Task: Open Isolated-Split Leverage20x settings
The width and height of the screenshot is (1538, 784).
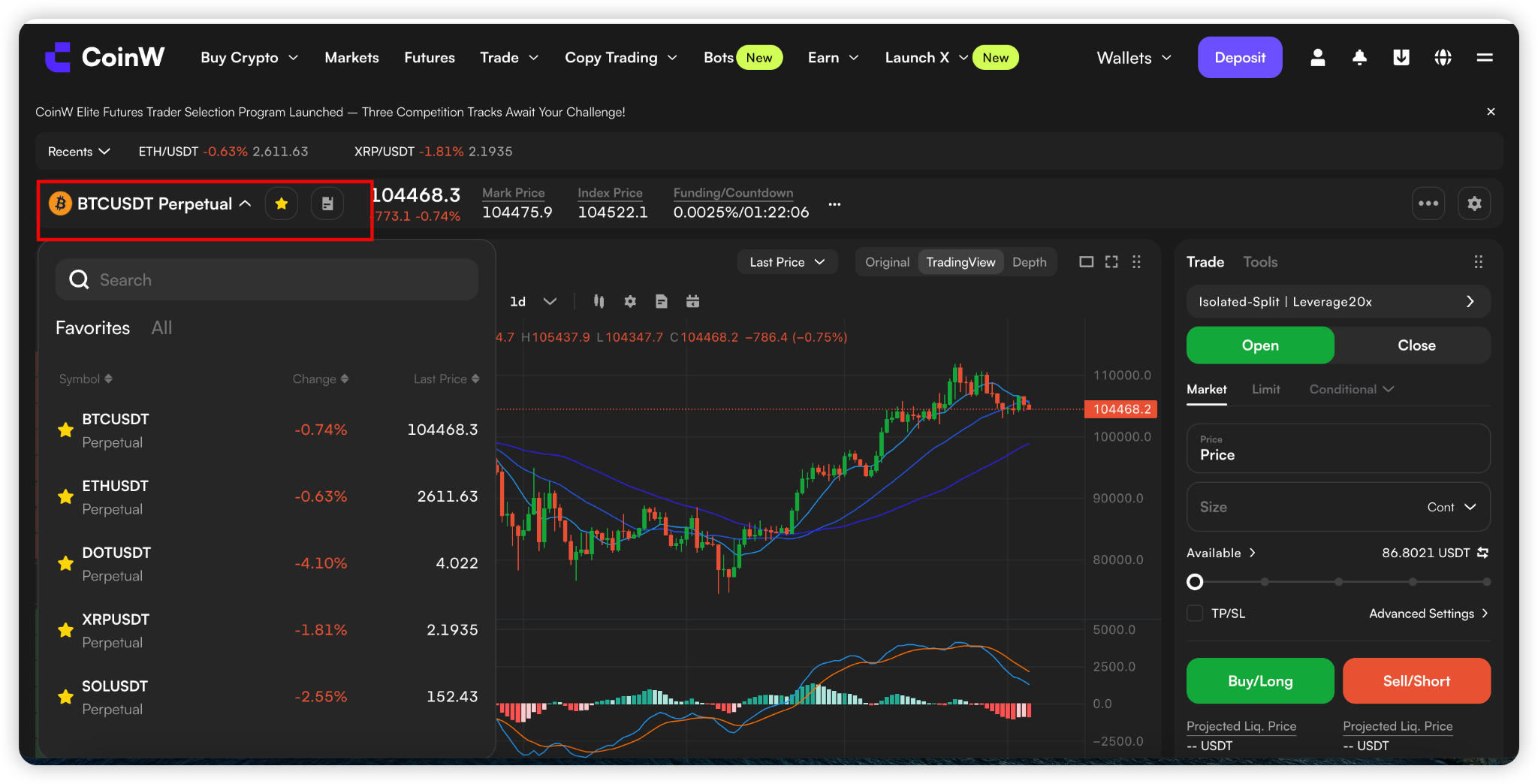Action: point(1337,302)
